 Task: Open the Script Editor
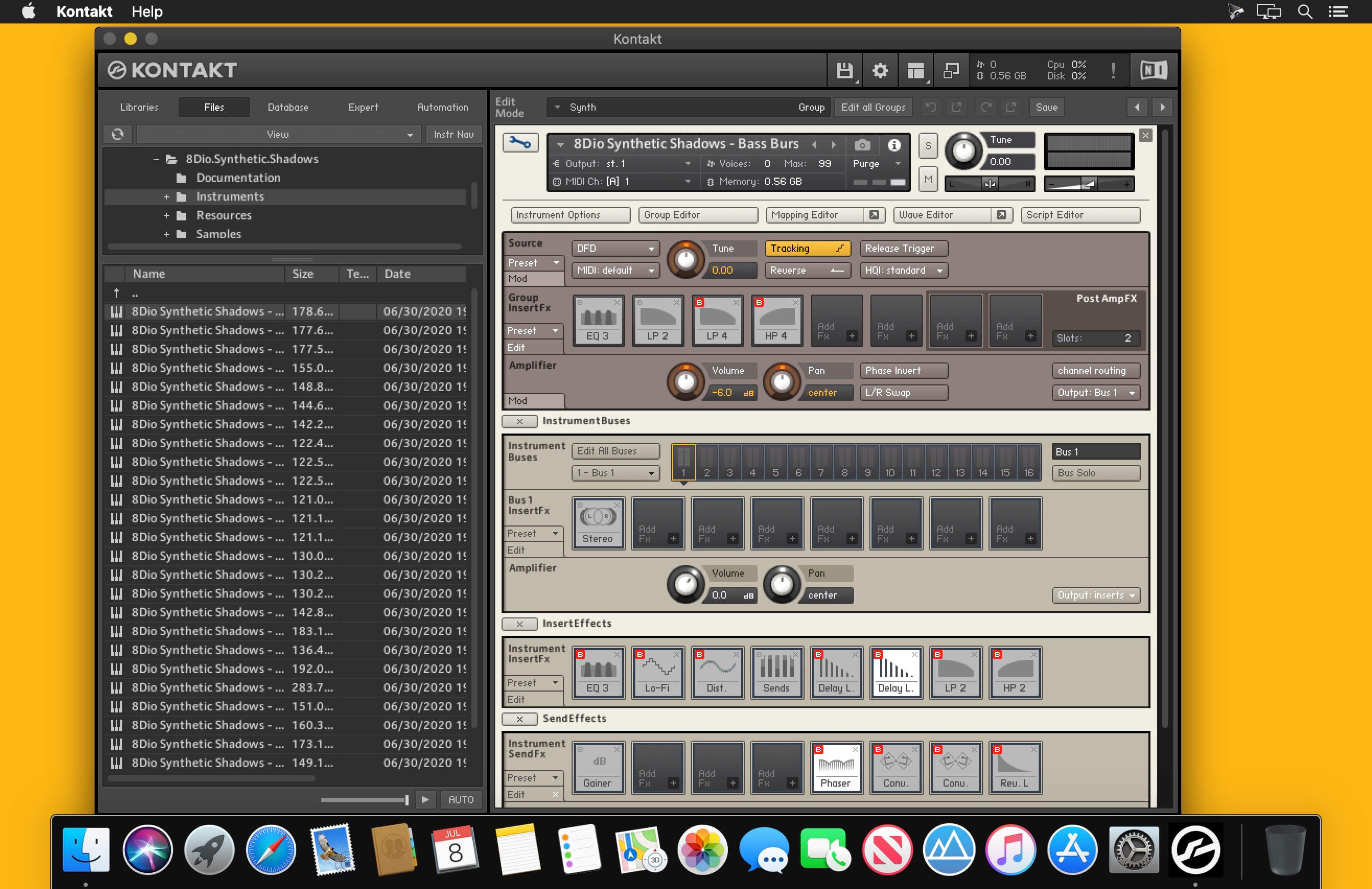click(x=1080, y=215)
